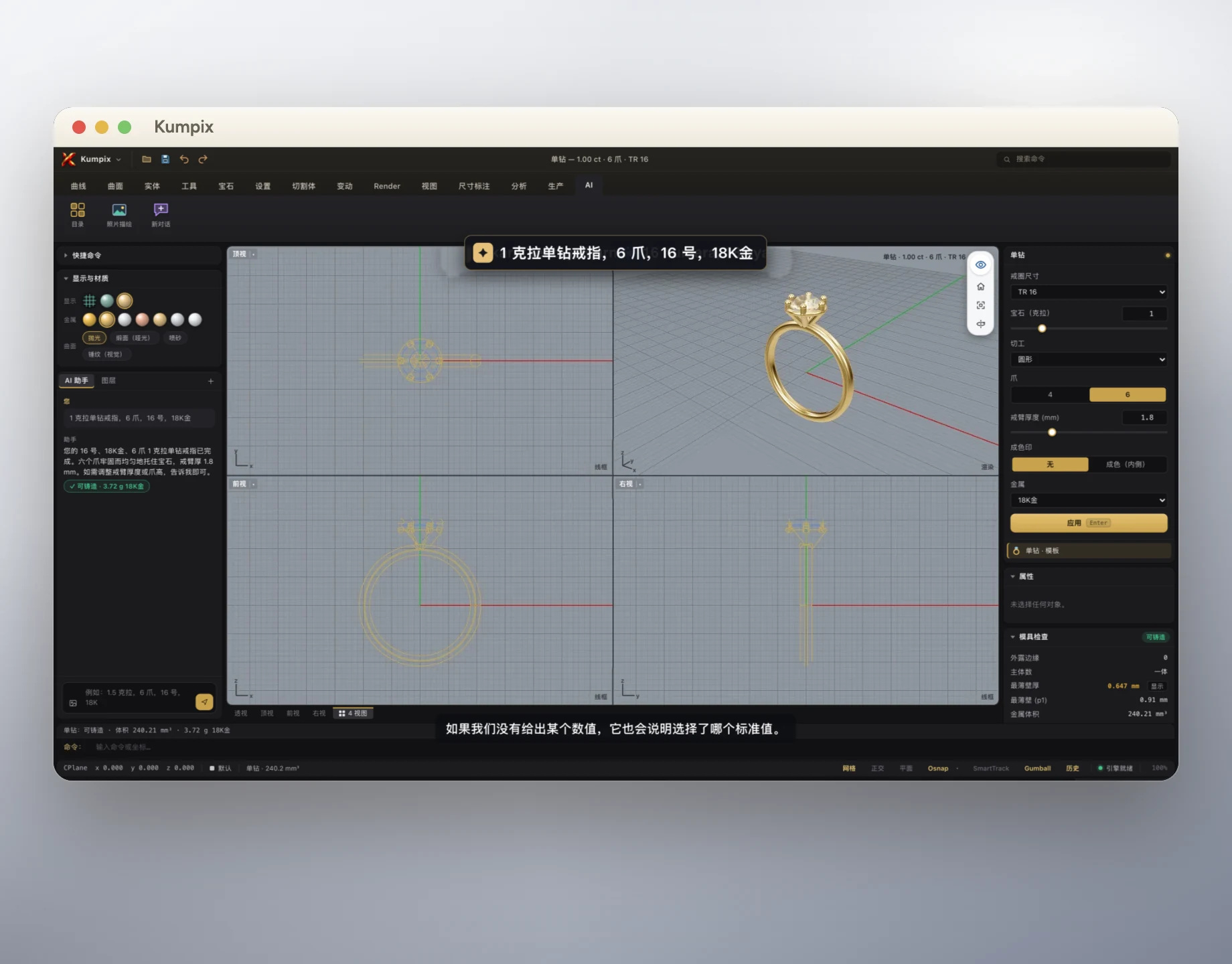
Task: Click the open folder icon
Action: (147, 159)
